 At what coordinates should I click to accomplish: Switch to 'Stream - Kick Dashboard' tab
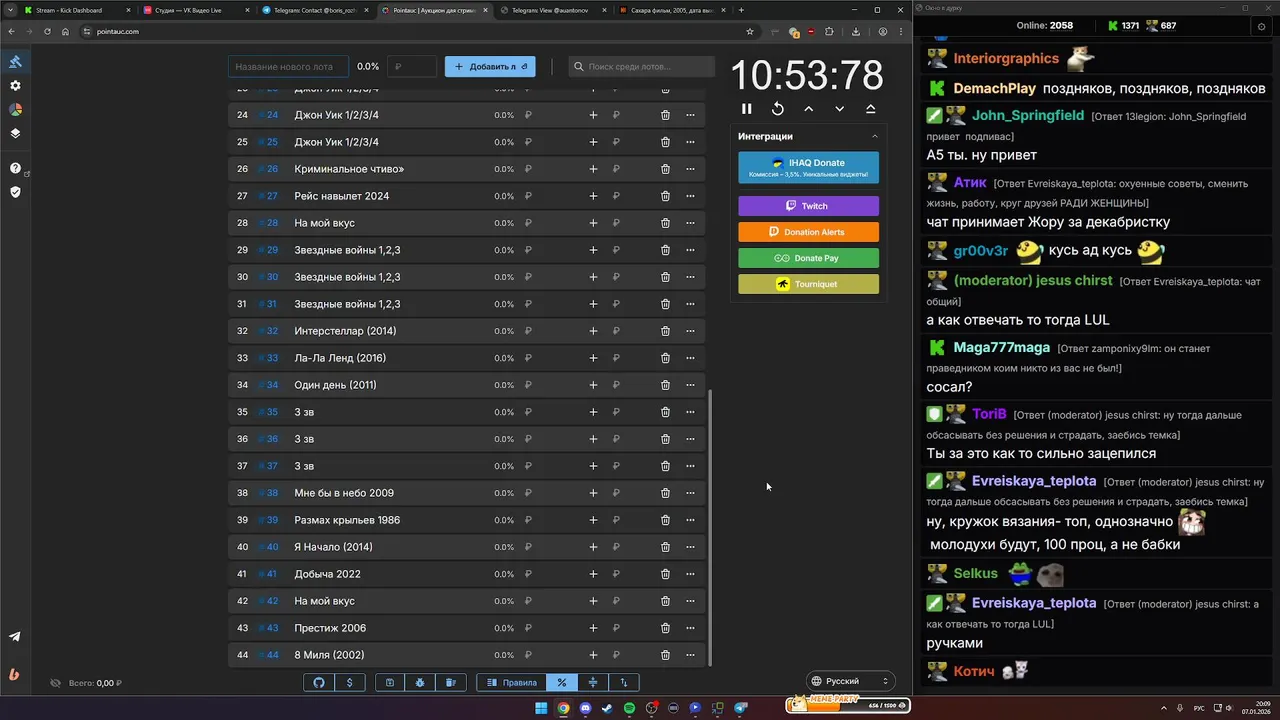tap(76, 10)
